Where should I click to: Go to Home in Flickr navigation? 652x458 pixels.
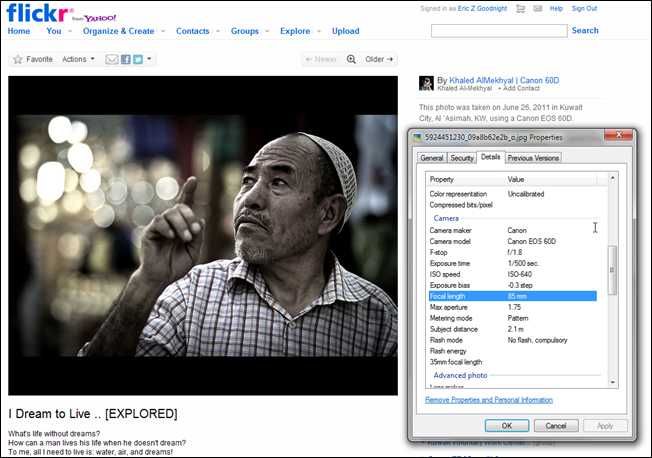[x=19, y=31]
